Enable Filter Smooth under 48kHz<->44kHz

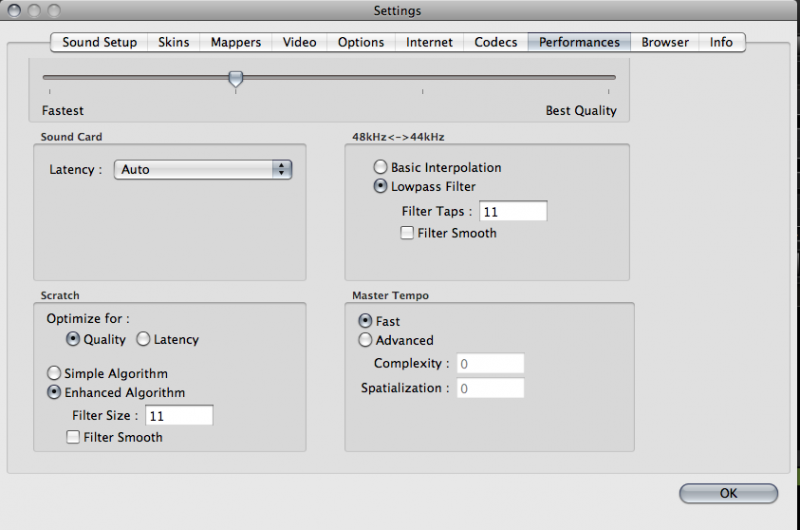[x=407, y=233]
